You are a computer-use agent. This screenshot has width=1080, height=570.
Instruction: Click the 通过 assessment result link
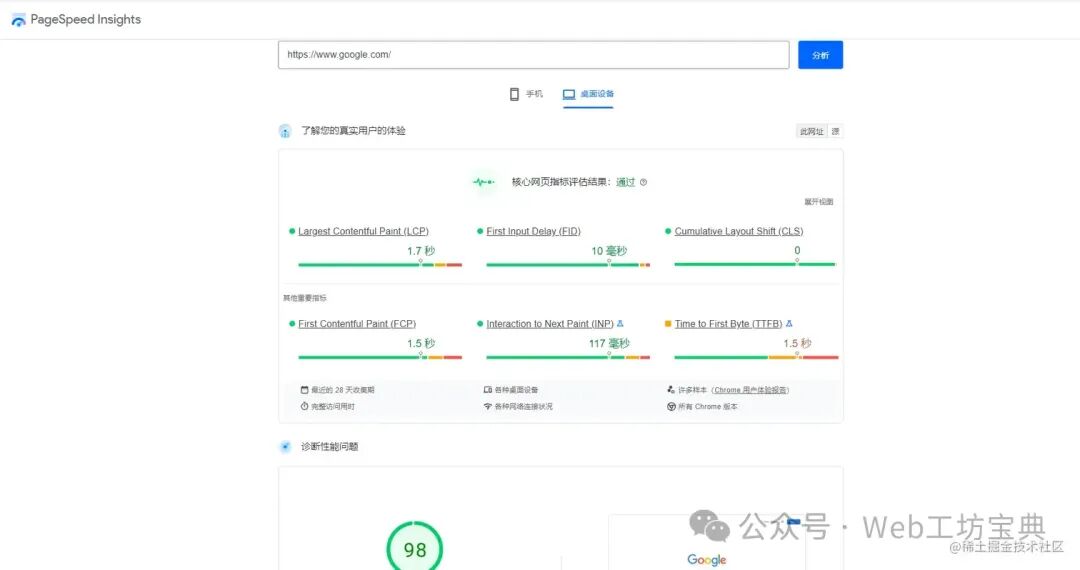click(625, 182)
